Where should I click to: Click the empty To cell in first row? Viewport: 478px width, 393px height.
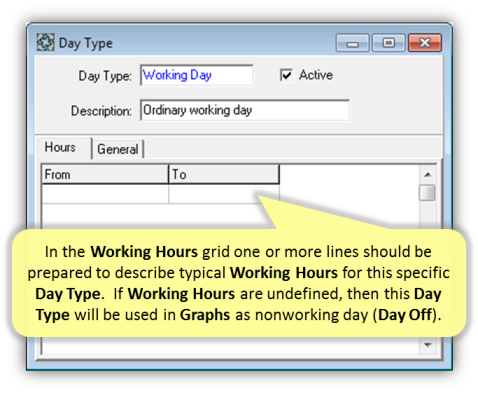coord(224,194)
